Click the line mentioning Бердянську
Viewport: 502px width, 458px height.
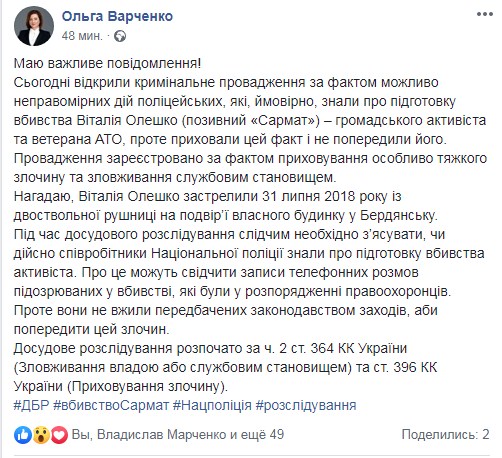(x=226, y=215)
